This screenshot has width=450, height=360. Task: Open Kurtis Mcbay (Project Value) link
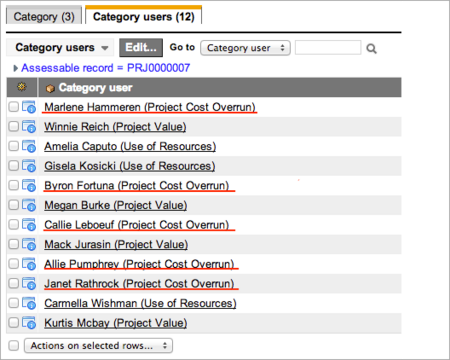click(116, 323)
